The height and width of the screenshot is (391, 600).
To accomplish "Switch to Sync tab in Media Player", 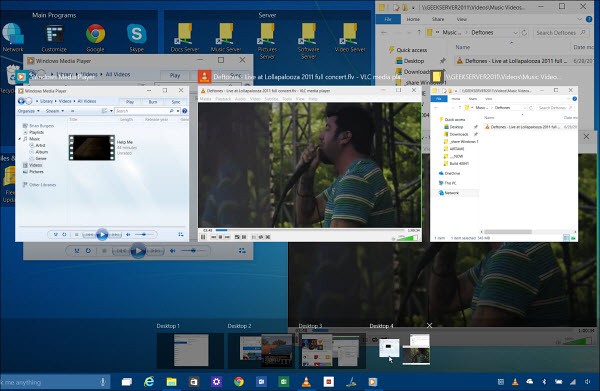I will tap(176, 102).
